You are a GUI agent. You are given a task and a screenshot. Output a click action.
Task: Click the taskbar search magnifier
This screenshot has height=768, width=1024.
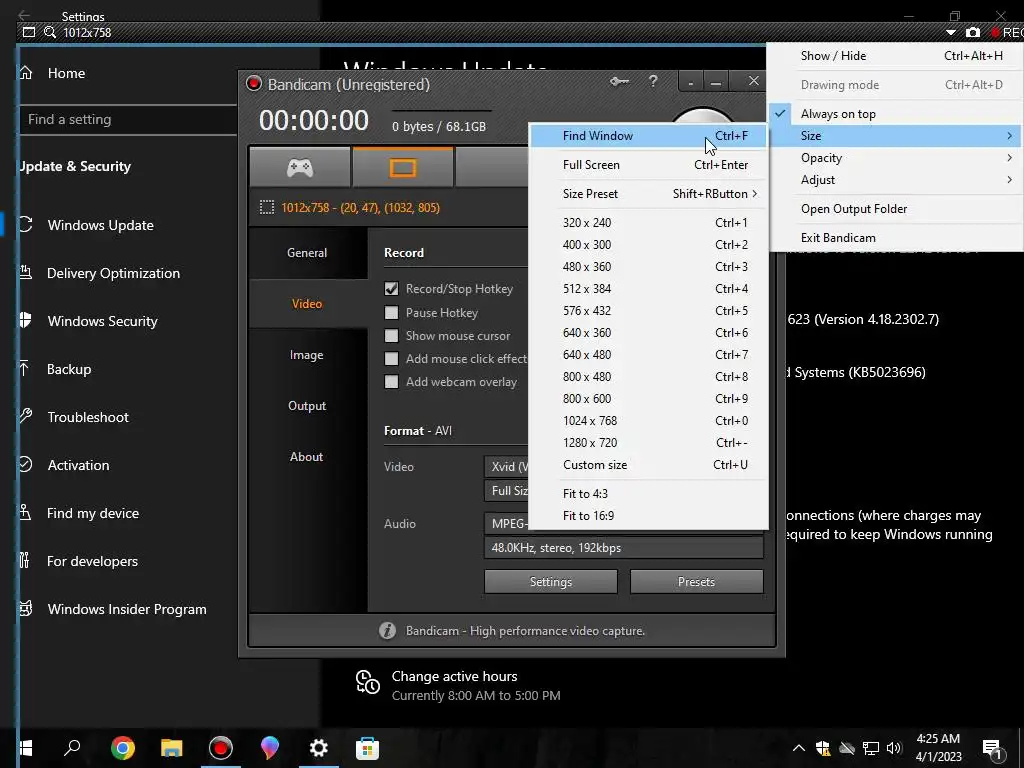(x=72, y=748)
